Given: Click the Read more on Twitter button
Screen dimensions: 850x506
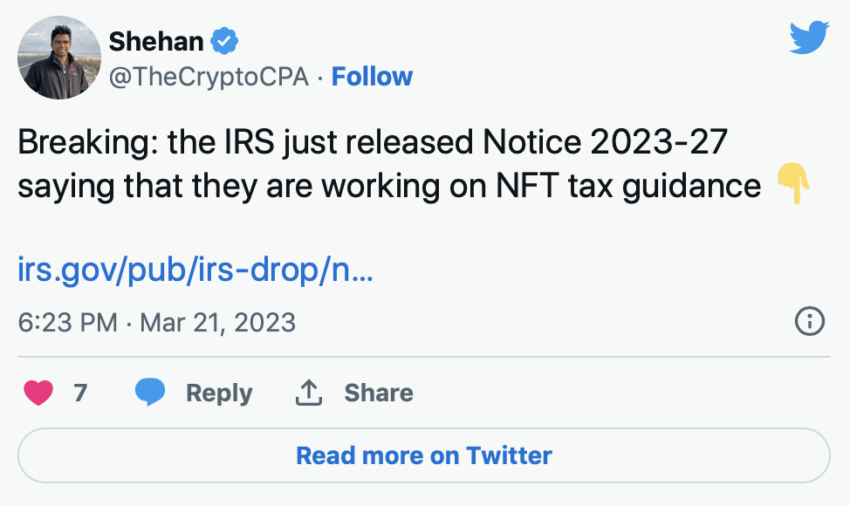Looking at the screenshot, I should click(424, 456).
